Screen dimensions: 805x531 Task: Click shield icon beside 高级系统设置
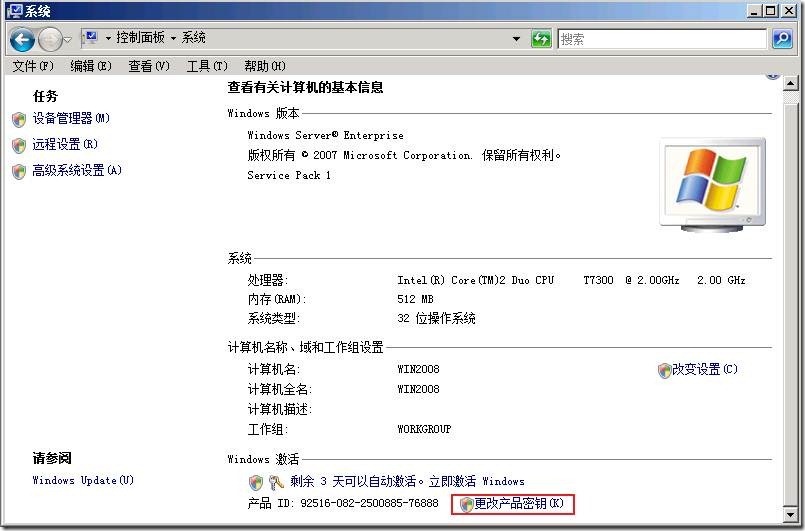tap(19, 171)
